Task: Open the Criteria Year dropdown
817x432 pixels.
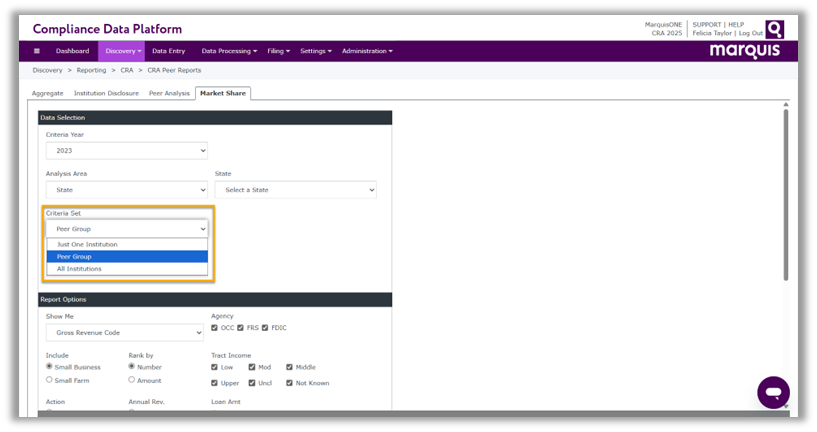Action: 126,151
